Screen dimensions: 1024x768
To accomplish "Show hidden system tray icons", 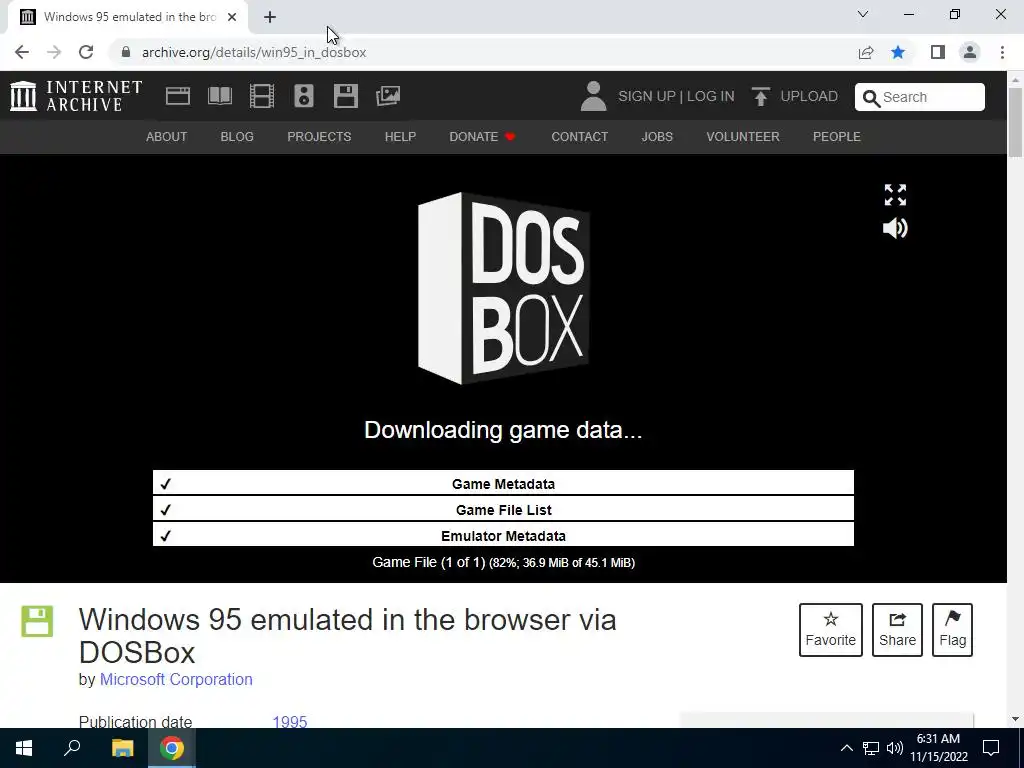I will 846,748.
